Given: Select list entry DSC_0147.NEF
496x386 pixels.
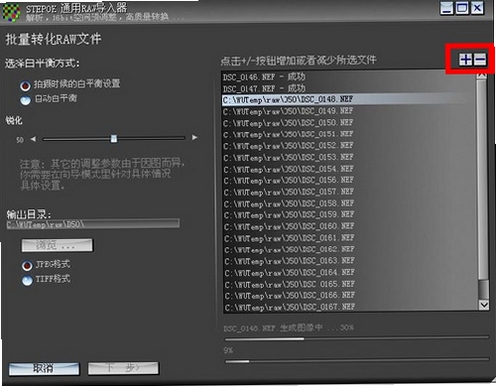Looking at the screenshot, I should click(x=349, y=88).
